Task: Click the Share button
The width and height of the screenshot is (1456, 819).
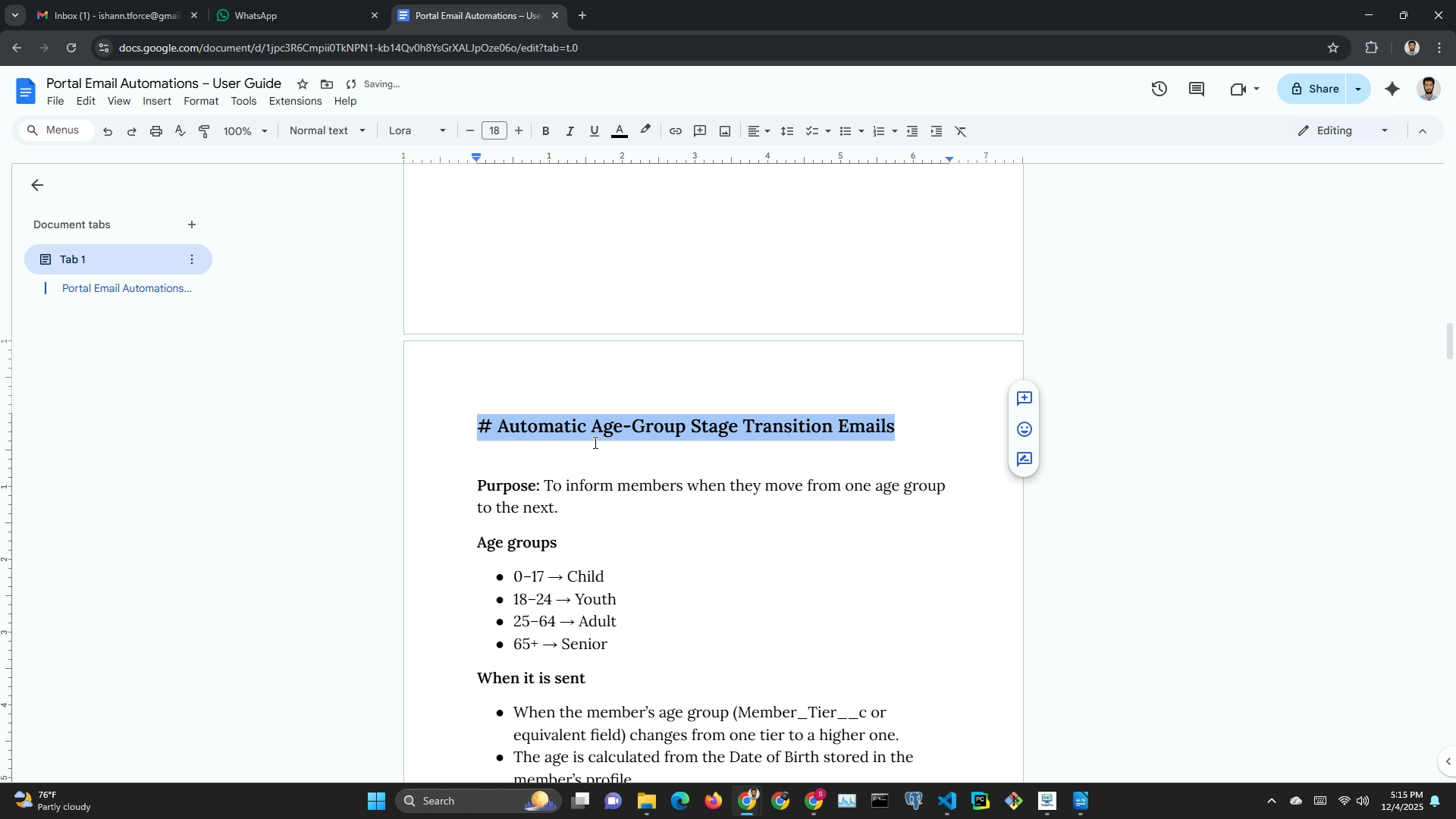Action: coord(1314,89)
